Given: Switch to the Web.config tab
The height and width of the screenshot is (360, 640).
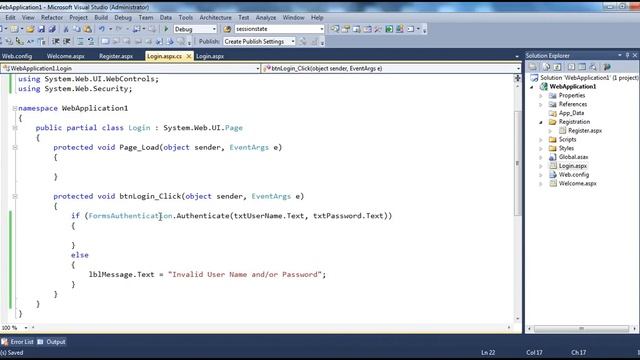Looking at the screenshot, I should click(17, 56).
